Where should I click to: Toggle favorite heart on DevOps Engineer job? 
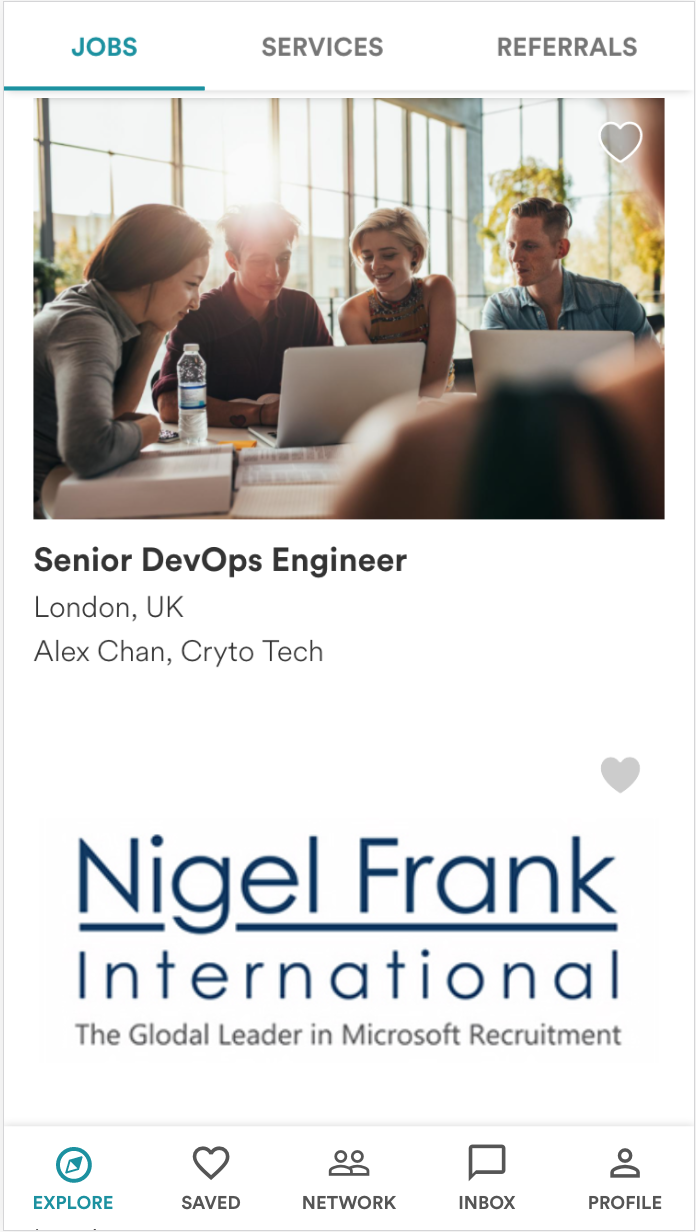coord(620,142)
